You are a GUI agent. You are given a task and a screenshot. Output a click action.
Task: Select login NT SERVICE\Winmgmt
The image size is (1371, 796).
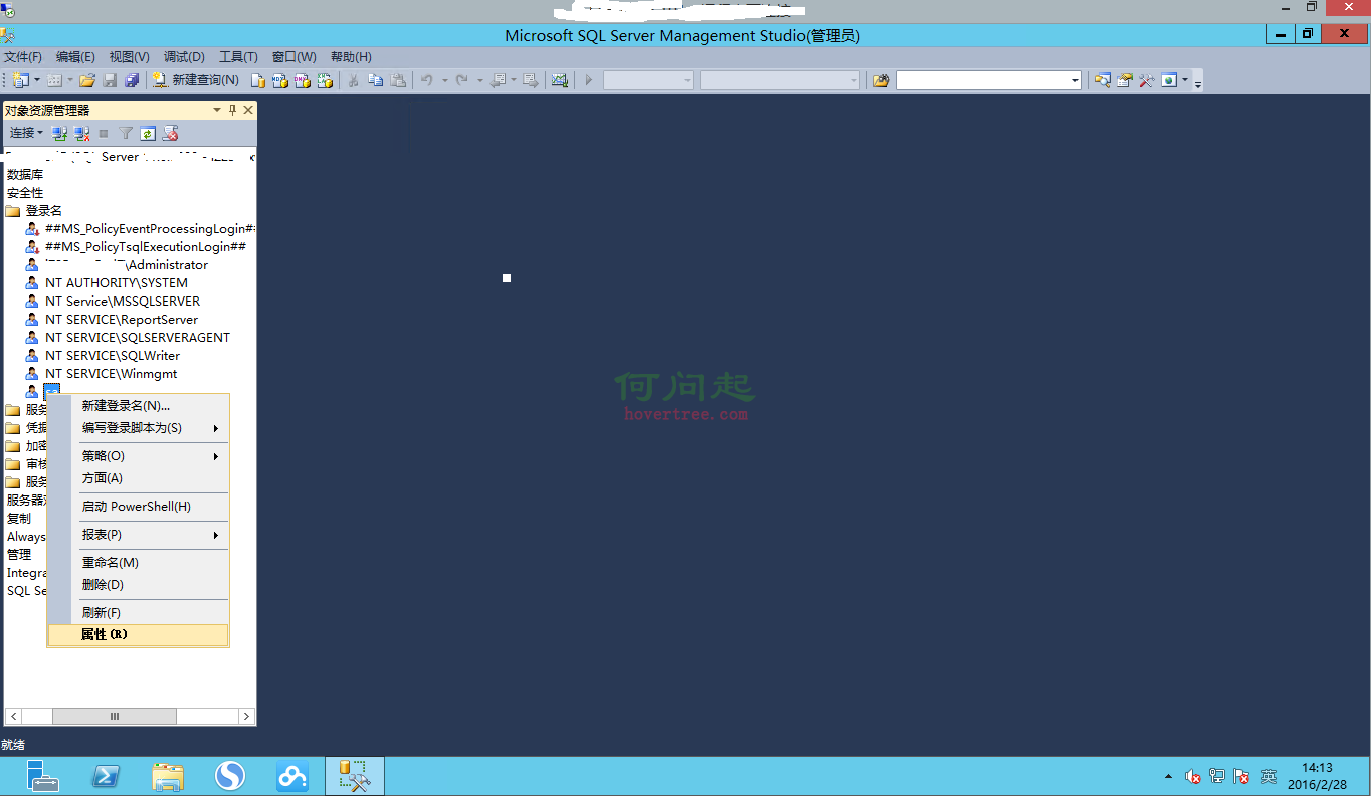(111, 374)
